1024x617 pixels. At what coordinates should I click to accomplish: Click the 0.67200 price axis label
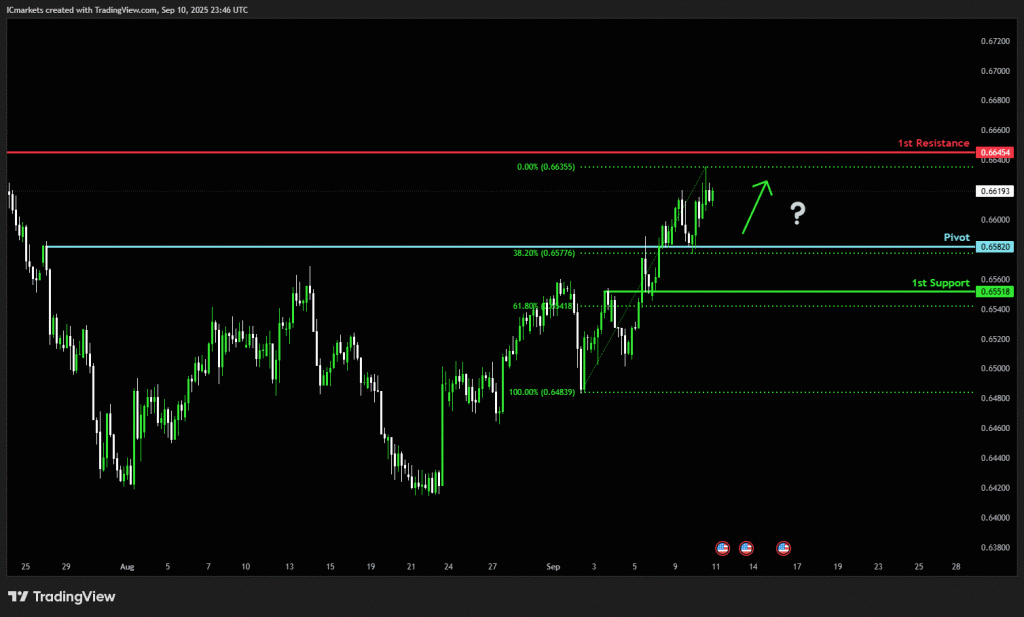tap(995, 41)
